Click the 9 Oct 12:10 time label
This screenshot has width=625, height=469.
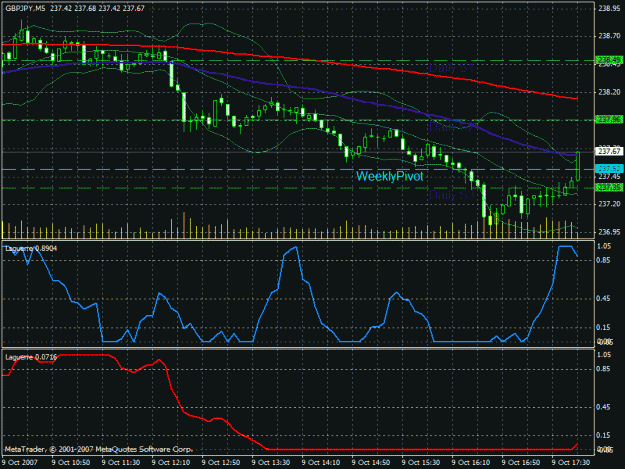(x=171, y=463)
